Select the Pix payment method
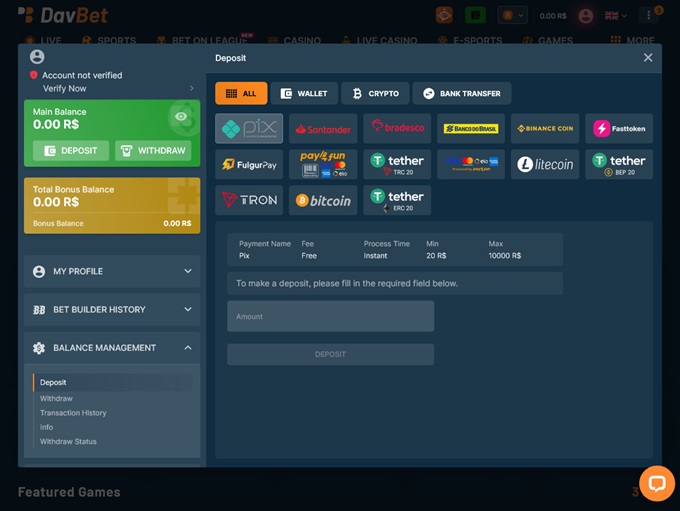Image resolution: width=680 pixels, height=511 pixels. [x=249, y=129]
